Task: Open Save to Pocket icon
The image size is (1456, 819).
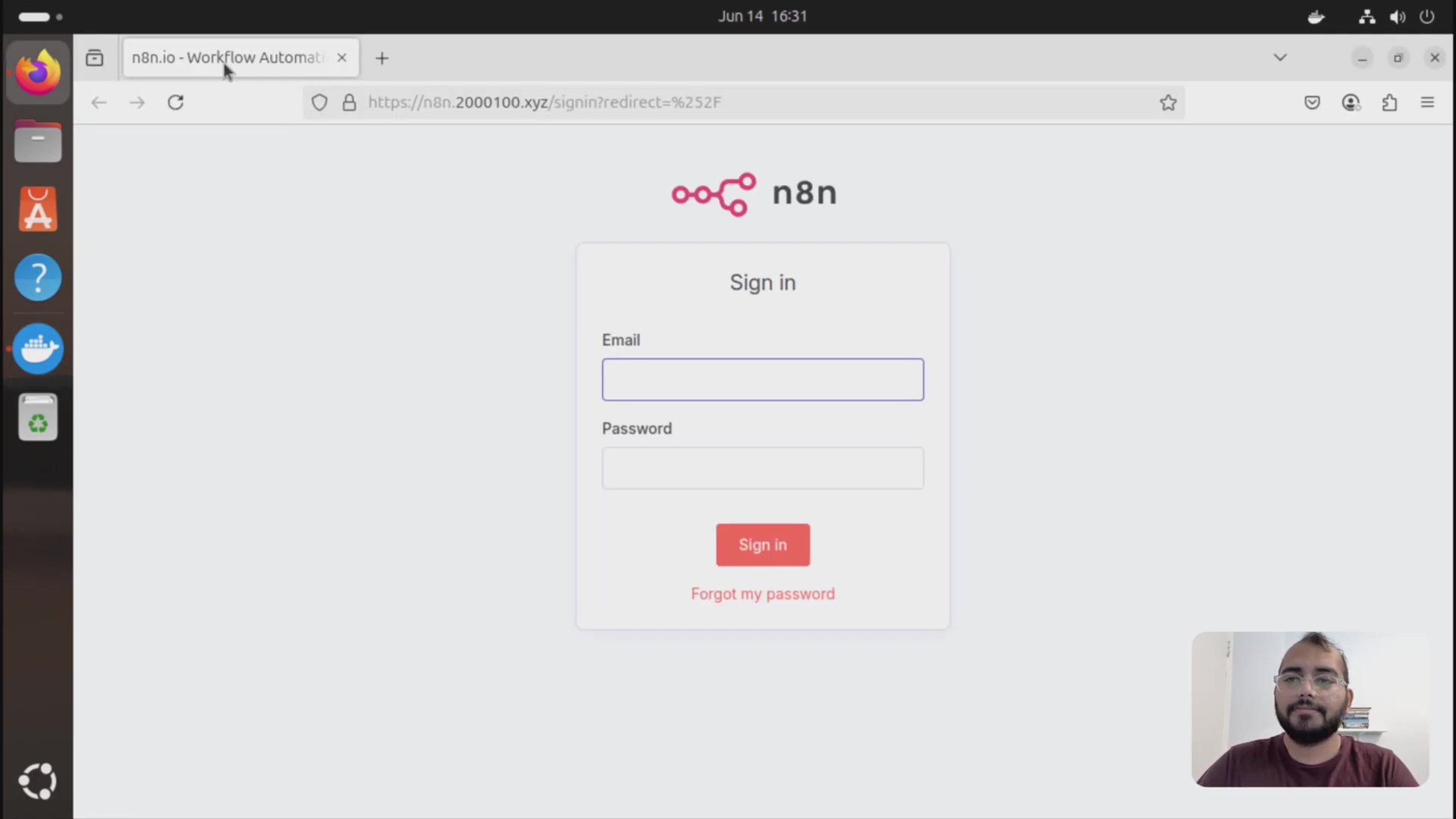Action: coord(1312,102)
